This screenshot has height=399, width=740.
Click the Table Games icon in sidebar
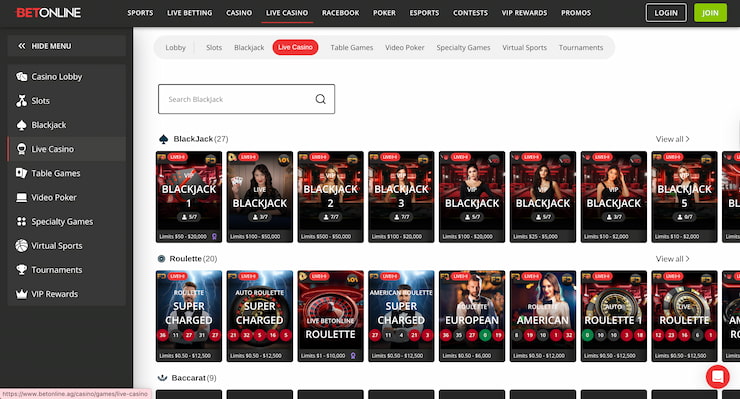21,173
